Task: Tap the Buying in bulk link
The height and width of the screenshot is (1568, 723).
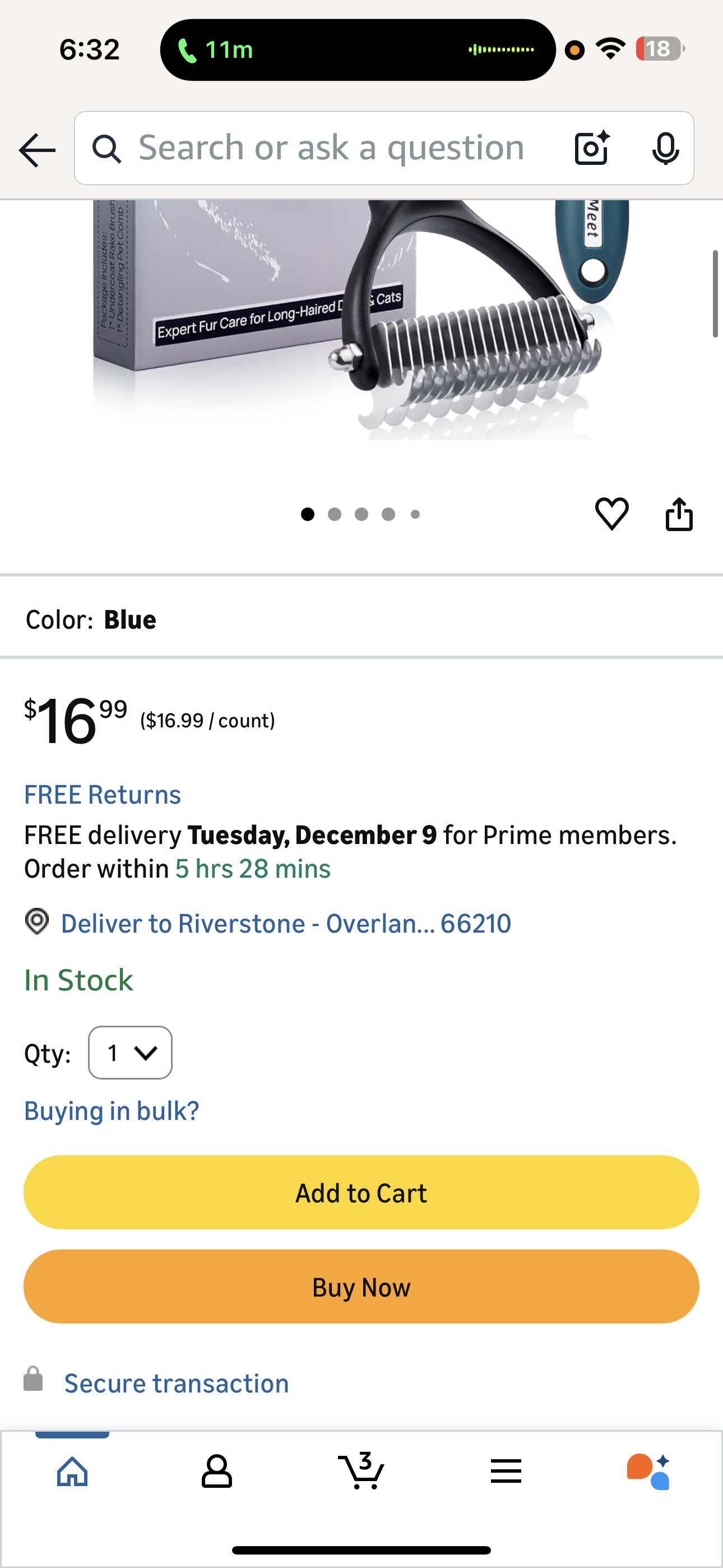Action: (112, 1111)
